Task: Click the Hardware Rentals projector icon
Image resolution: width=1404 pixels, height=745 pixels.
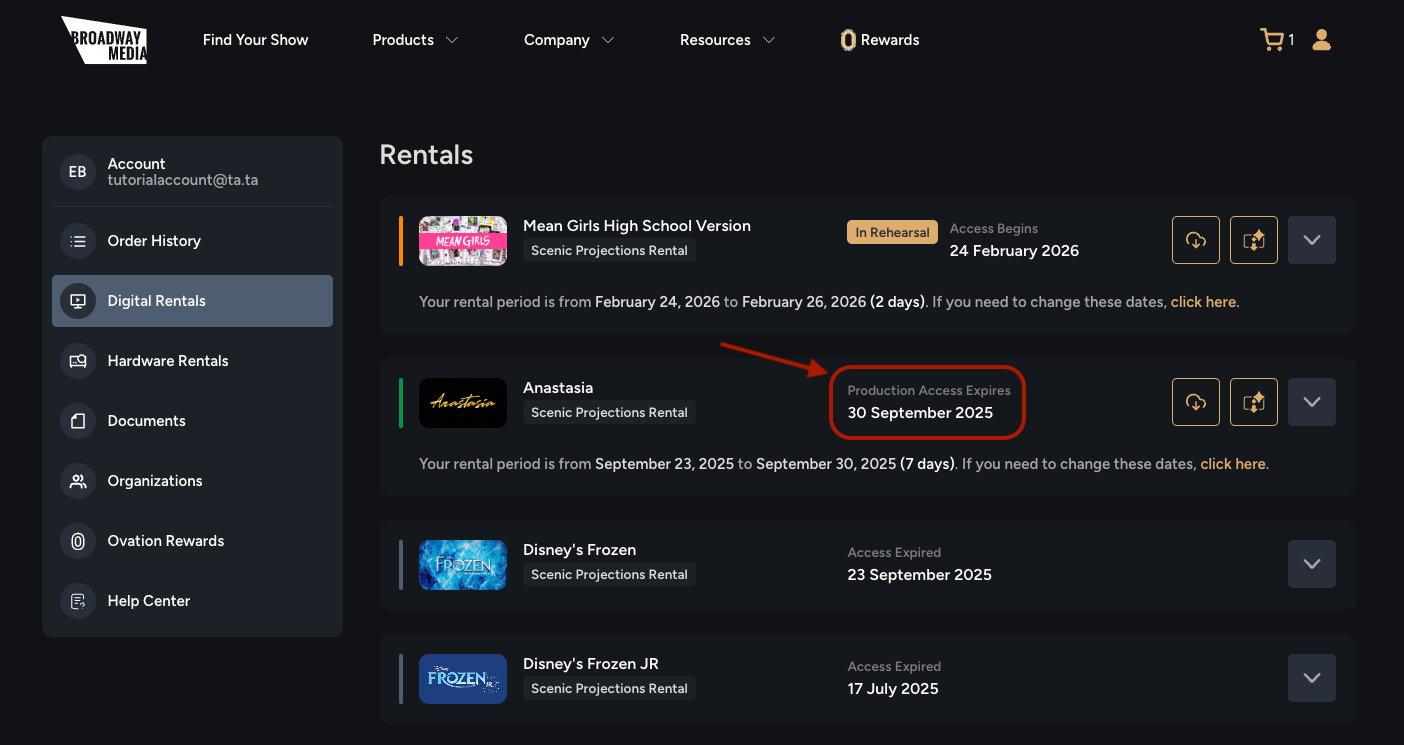Action: pyautogui.click(x=78, y=361)
